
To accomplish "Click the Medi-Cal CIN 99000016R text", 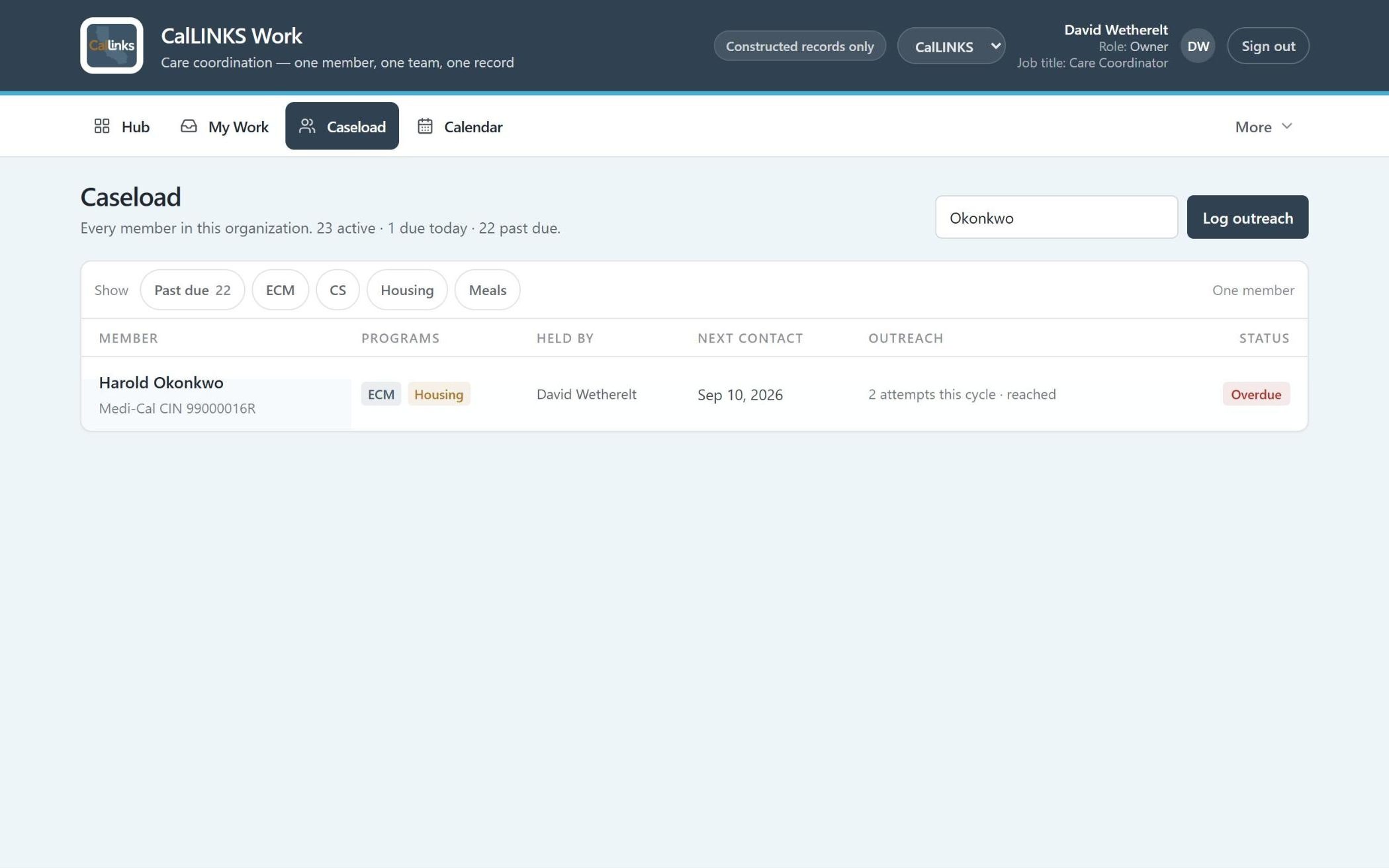I will click(x=177, y=408).
